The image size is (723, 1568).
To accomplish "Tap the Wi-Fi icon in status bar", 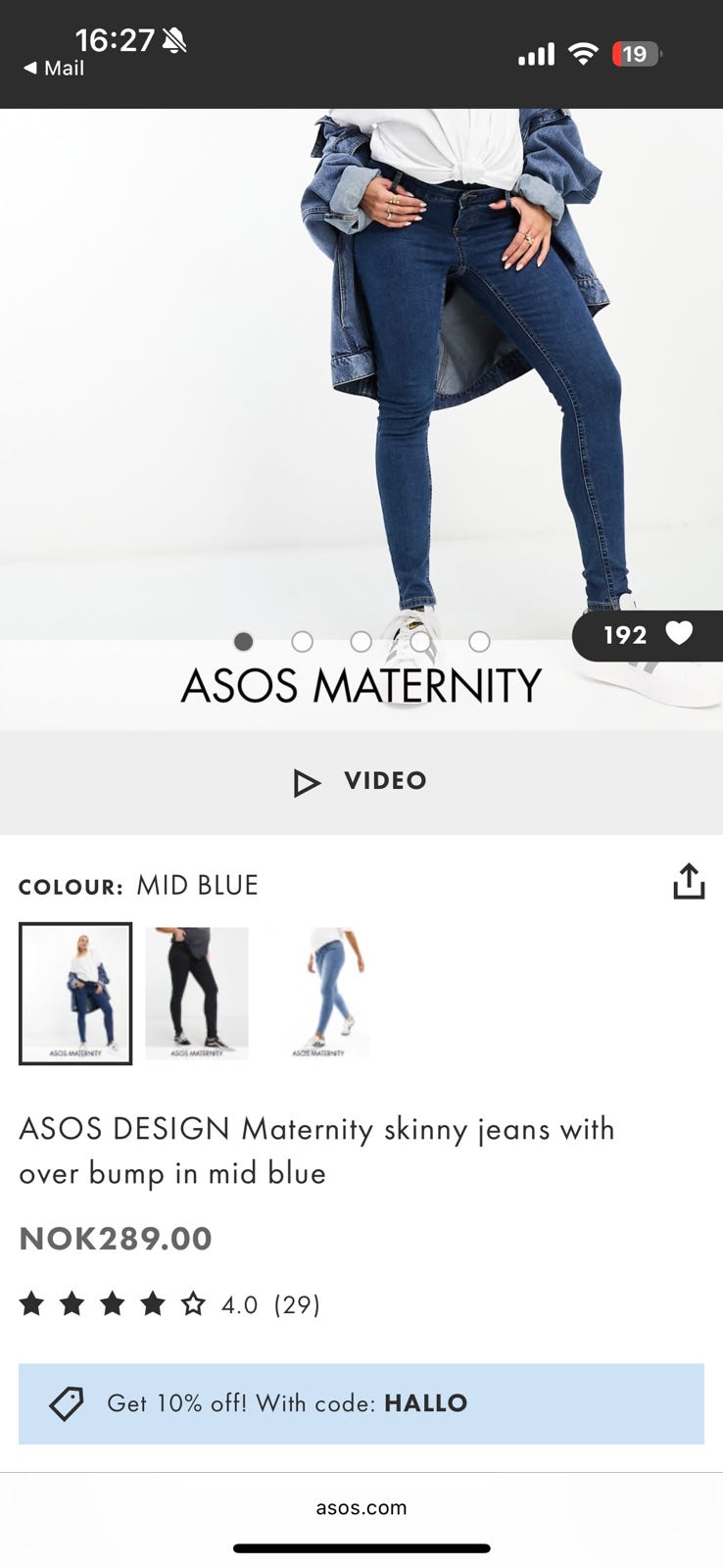I will [583, 54].
